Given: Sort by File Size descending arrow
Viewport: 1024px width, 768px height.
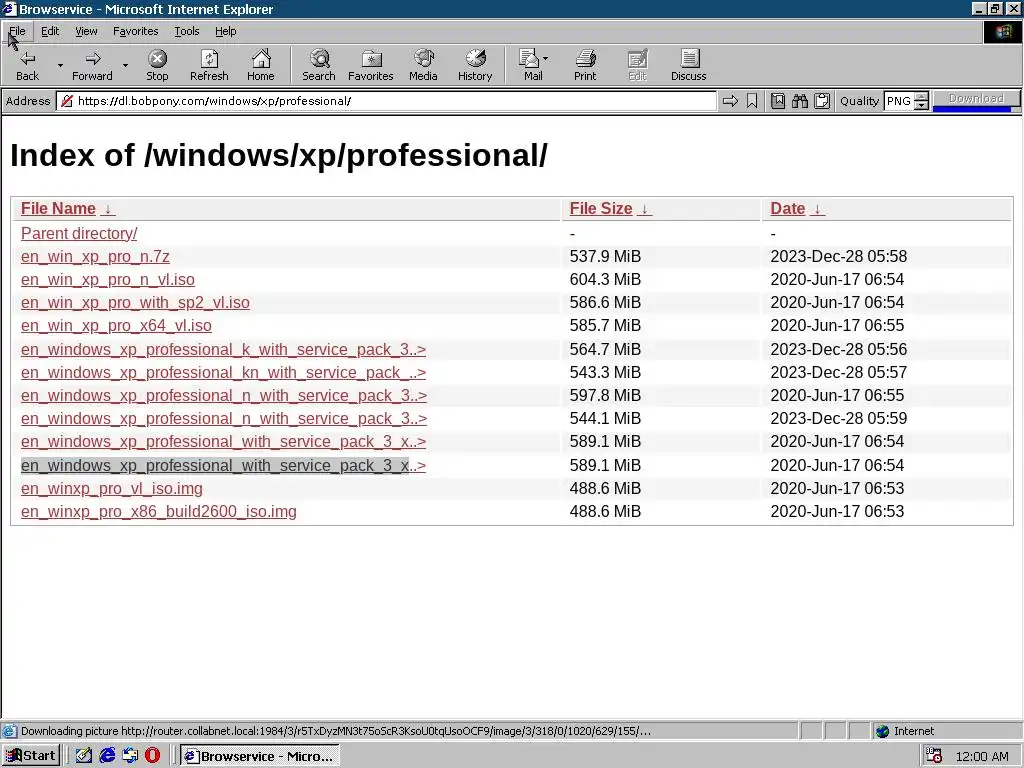Looking at the screenshot, I should pyautogui.click(x=645, y=209).
